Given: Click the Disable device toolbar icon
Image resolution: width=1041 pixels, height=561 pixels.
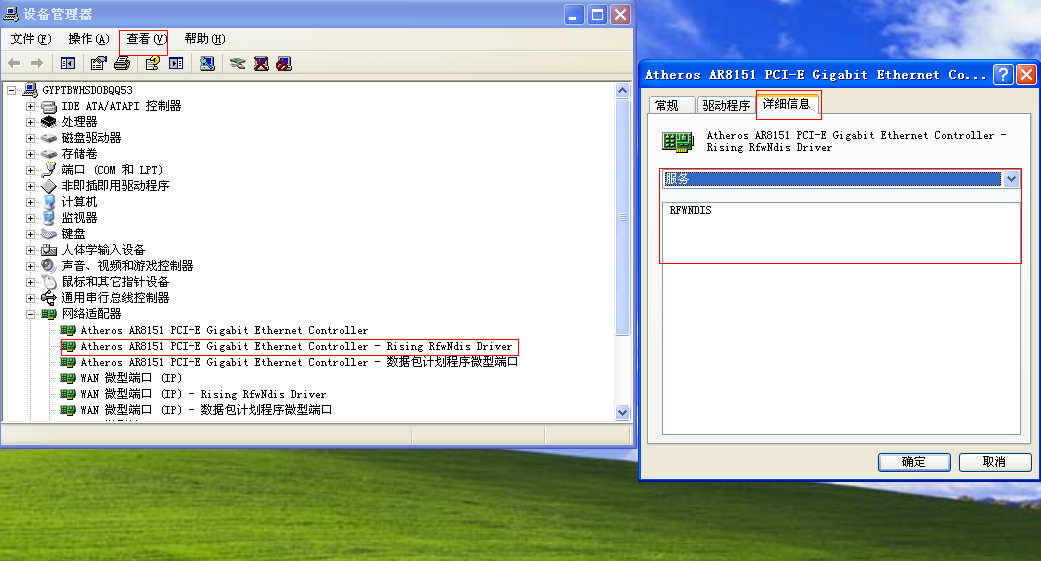Looking at the screenshot, I should pos(284,64).
